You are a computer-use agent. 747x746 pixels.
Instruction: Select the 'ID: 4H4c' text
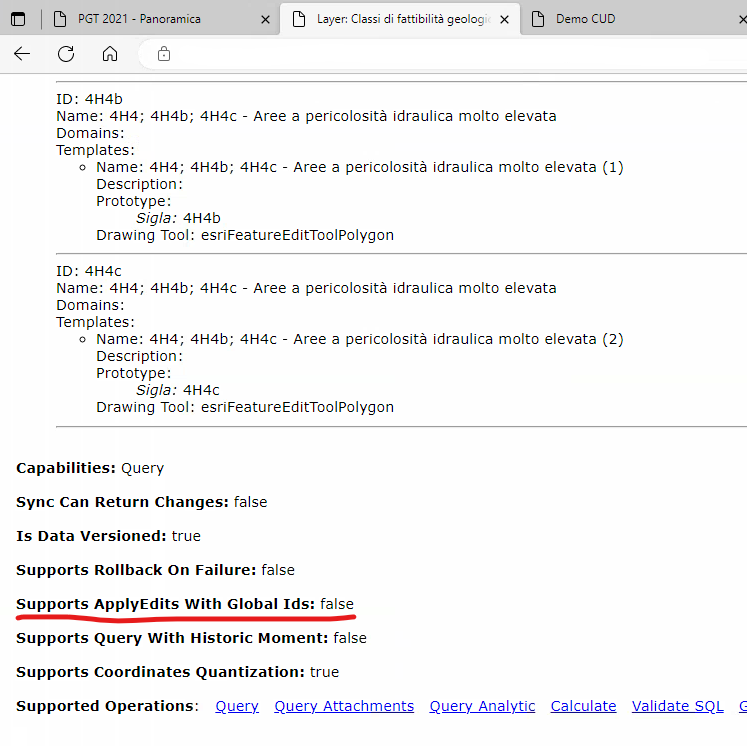[x=89, y=271]
